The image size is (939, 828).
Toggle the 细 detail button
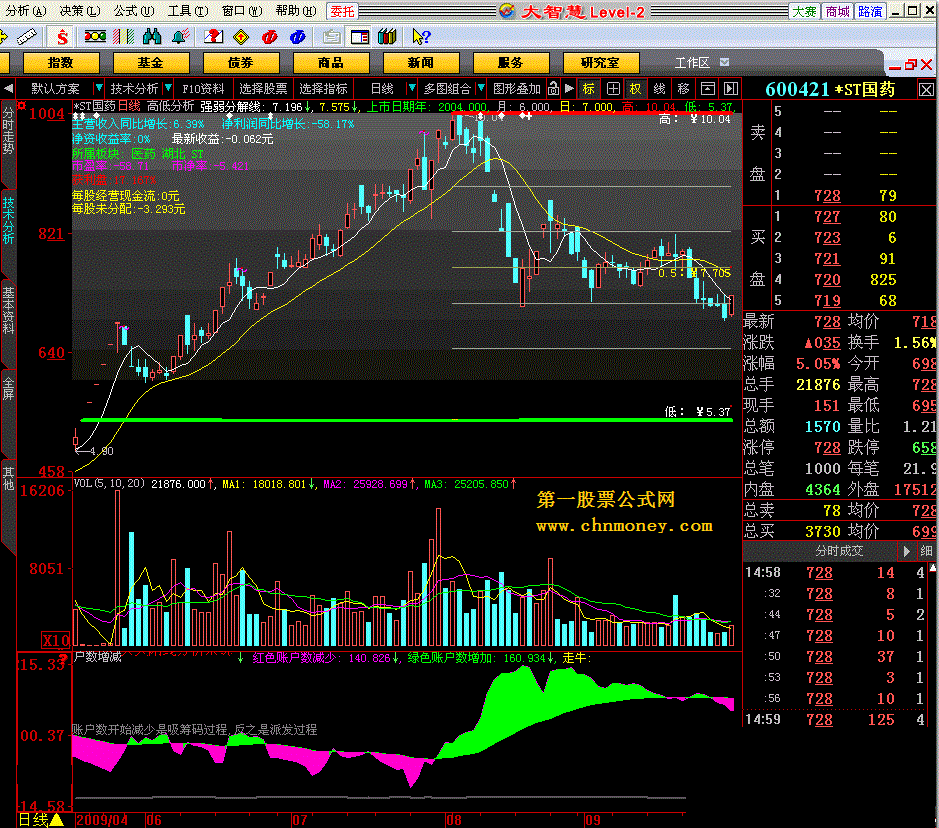(x=926, y=551)
